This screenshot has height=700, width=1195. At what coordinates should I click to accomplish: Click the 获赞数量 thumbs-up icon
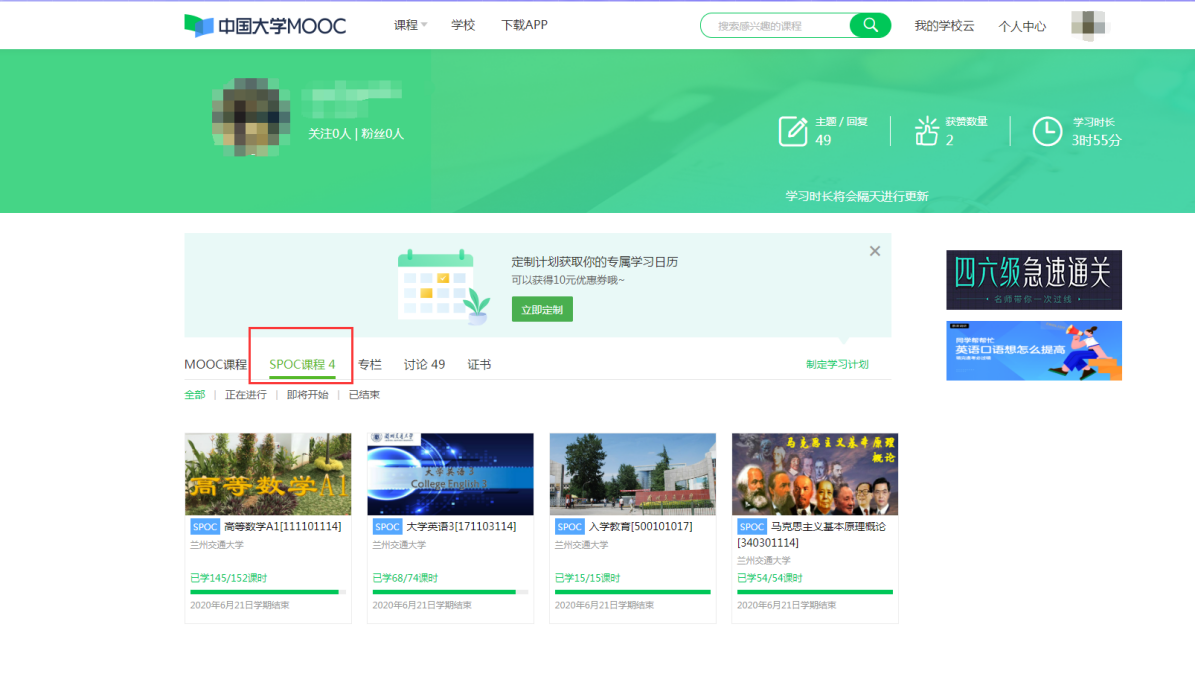tap(926, 131)
